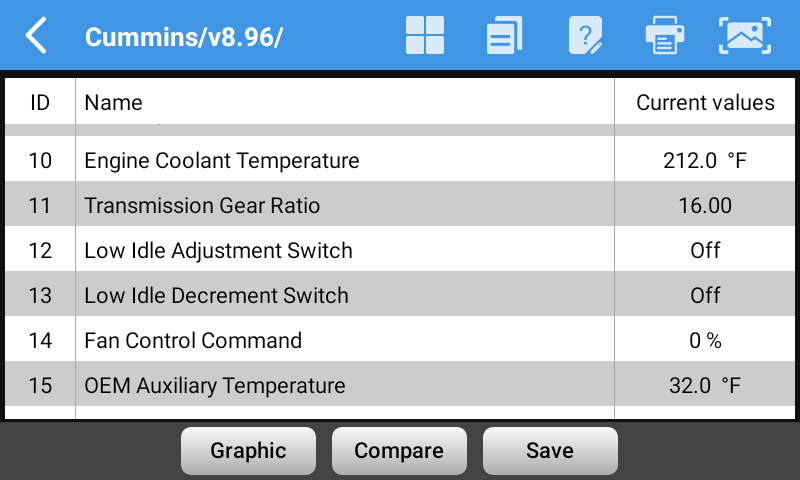Select the OEM Auxiliary Temperature row
The width and height of the screenshot is (800, 480).
[214, 385]
